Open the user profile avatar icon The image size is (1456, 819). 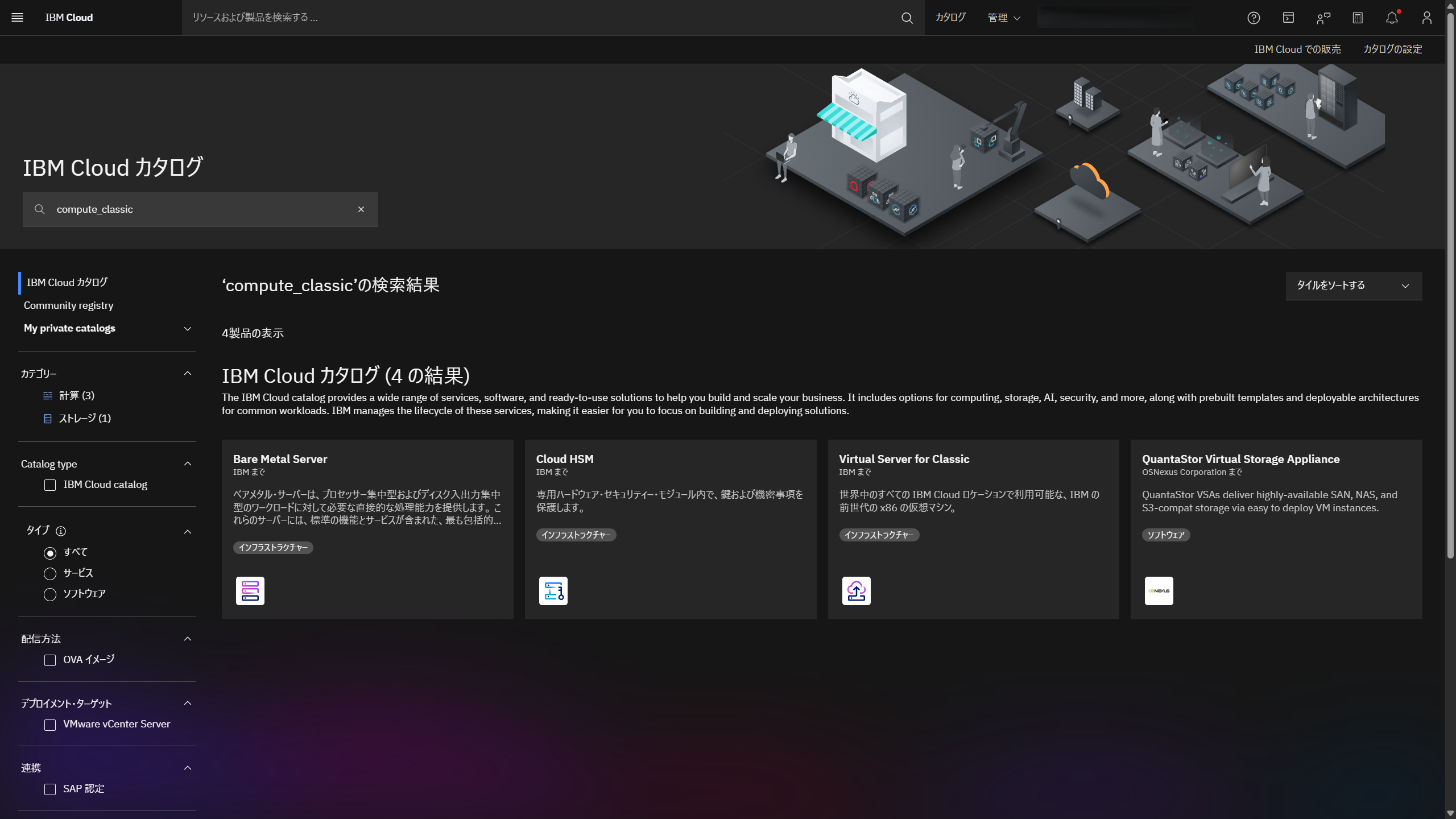(x=1427, y=18)
